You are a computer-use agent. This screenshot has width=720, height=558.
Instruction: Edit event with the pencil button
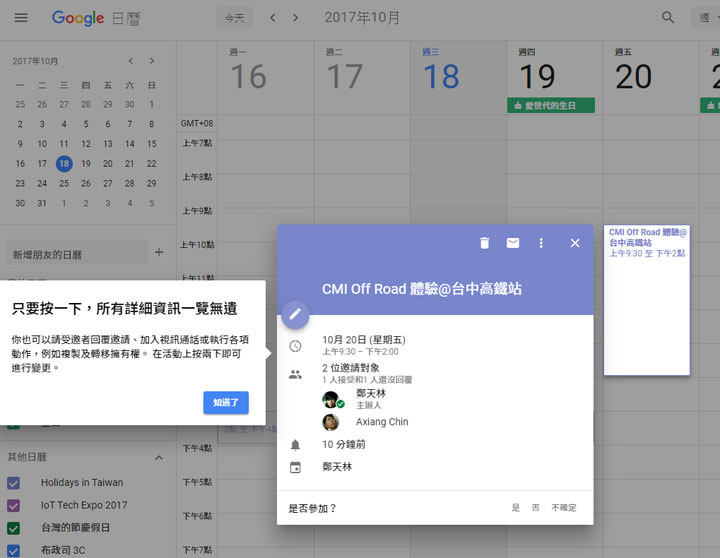pos(295,315)
